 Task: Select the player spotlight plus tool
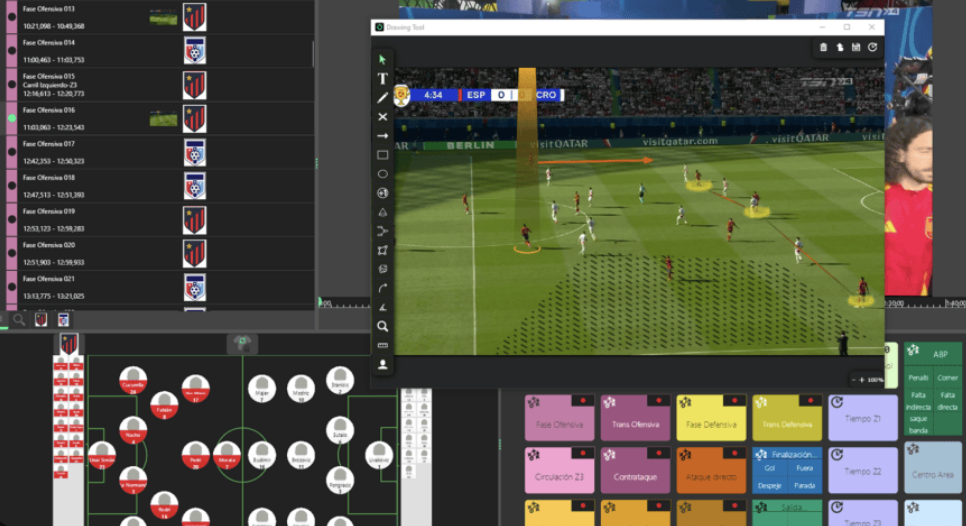tap(383, 193)
